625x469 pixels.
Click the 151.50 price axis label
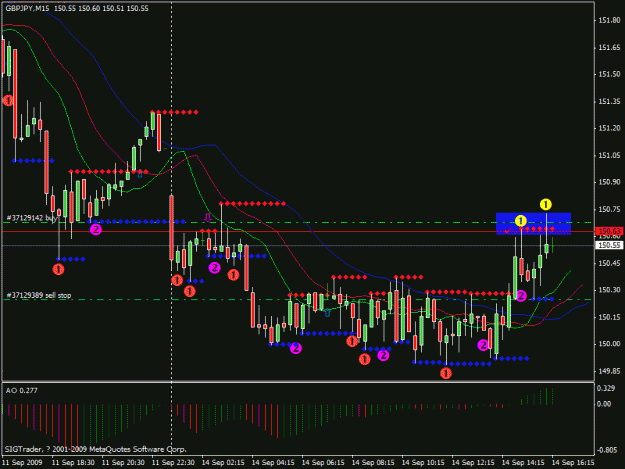pos(609,74)
